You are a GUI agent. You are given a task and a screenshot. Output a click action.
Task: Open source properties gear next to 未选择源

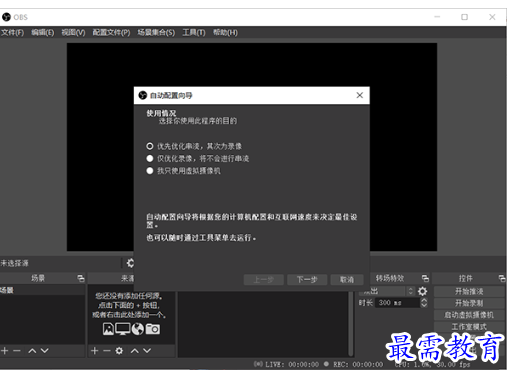click(x=130, y=263)
